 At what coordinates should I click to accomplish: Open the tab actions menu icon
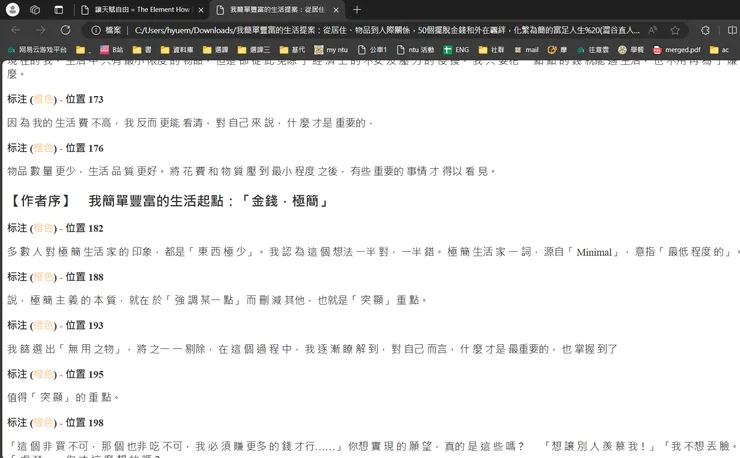(59, 9)
